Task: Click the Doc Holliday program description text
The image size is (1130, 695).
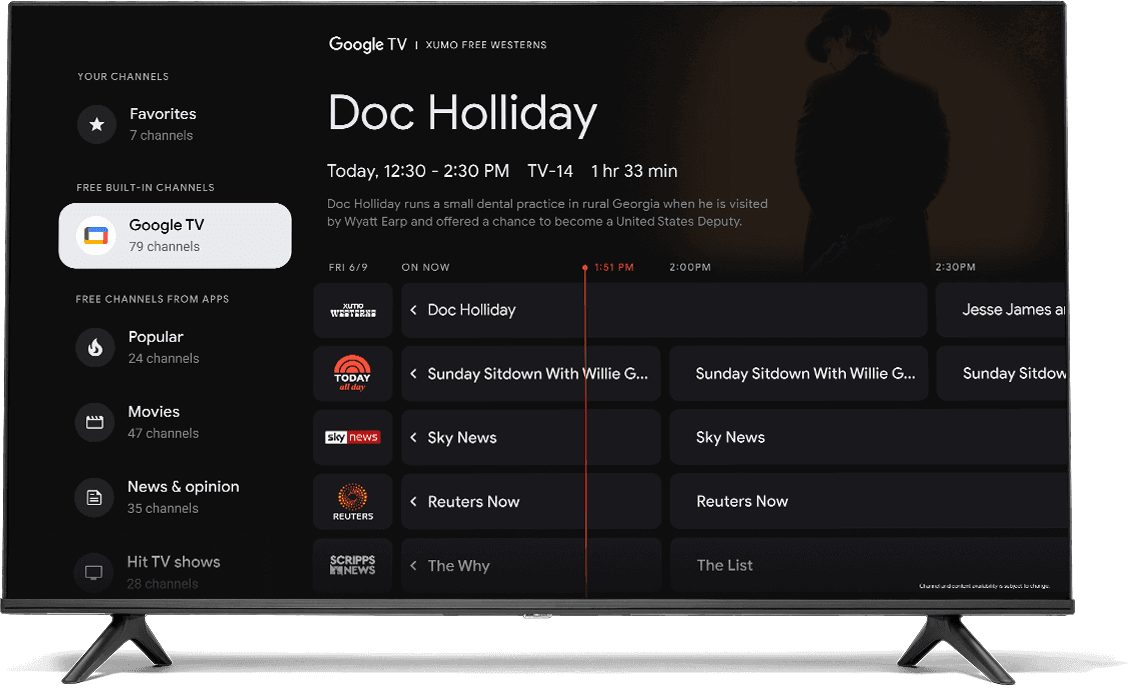Action: (547, 213)
